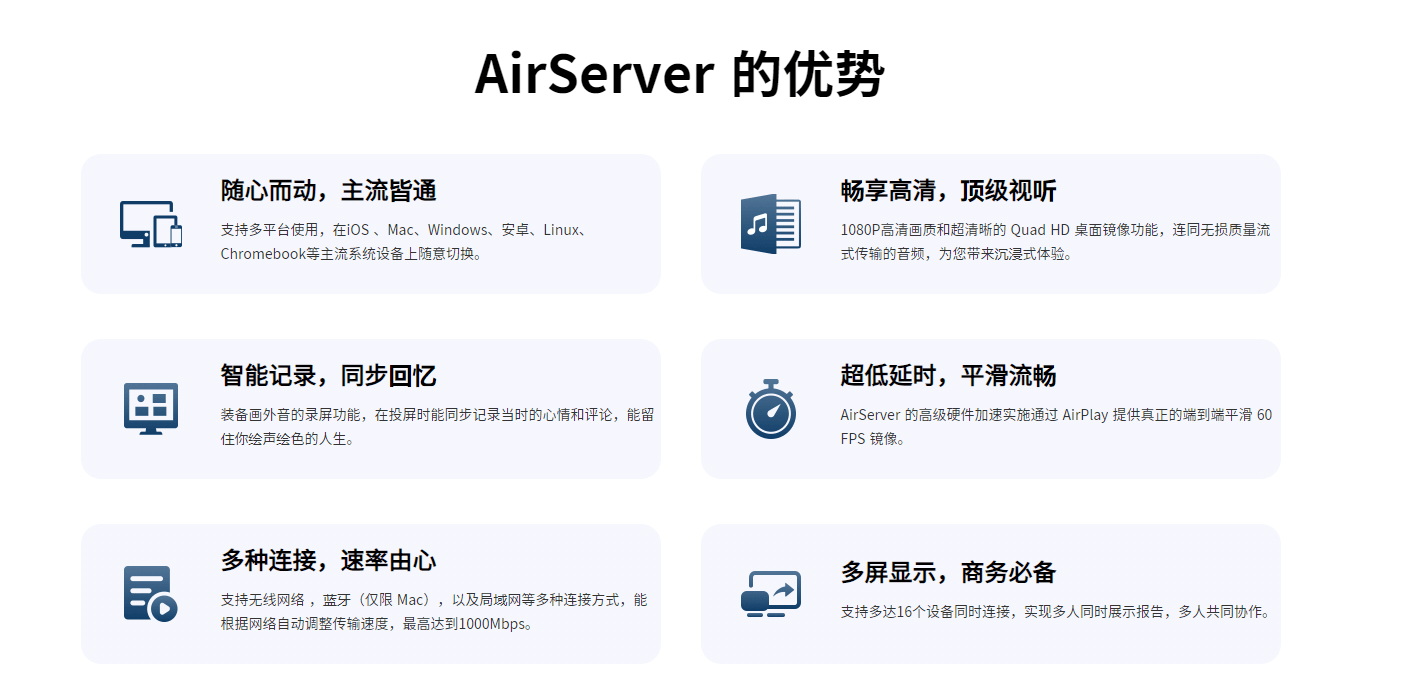This screenshot has width=1416, height=699.
Task: Click the heading 随心而动，主流皆通
Action: 329,191
